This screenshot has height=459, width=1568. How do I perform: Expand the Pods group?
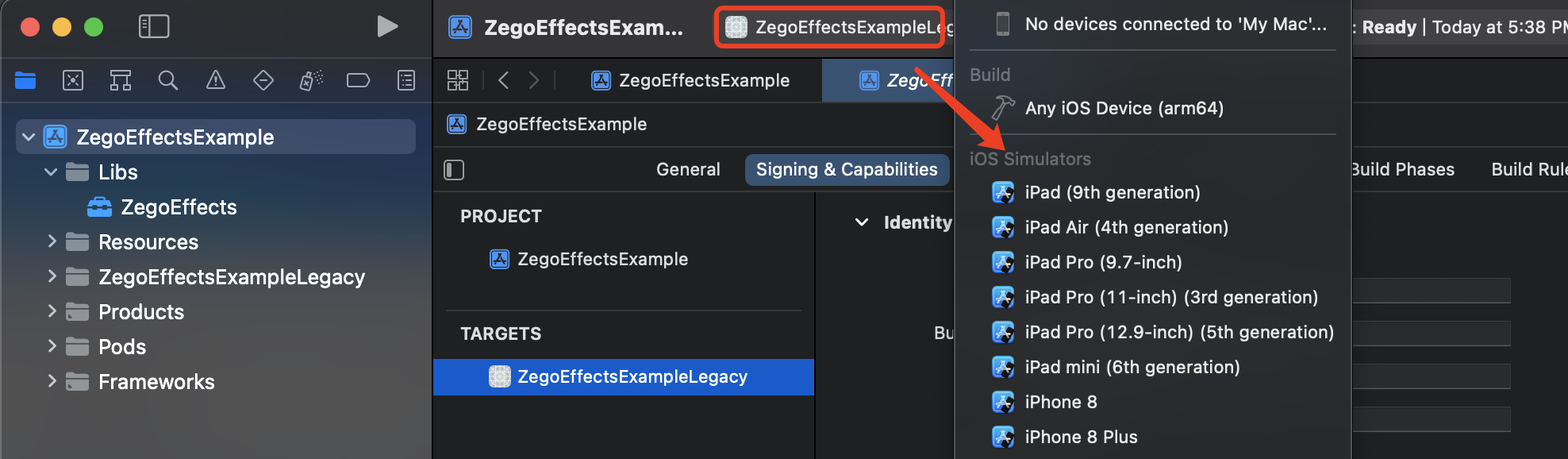[52, 346]
